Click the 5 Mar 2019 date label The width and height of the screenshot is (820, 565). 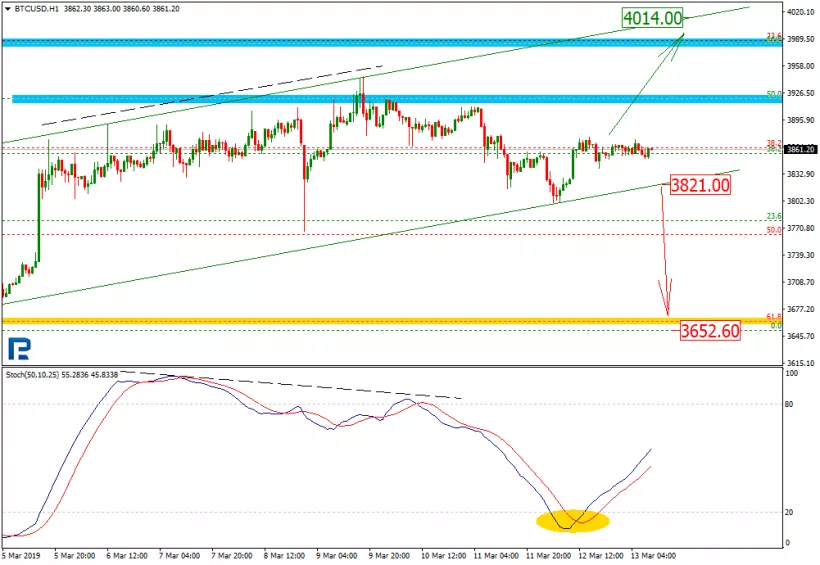click(x=21, y=554)
